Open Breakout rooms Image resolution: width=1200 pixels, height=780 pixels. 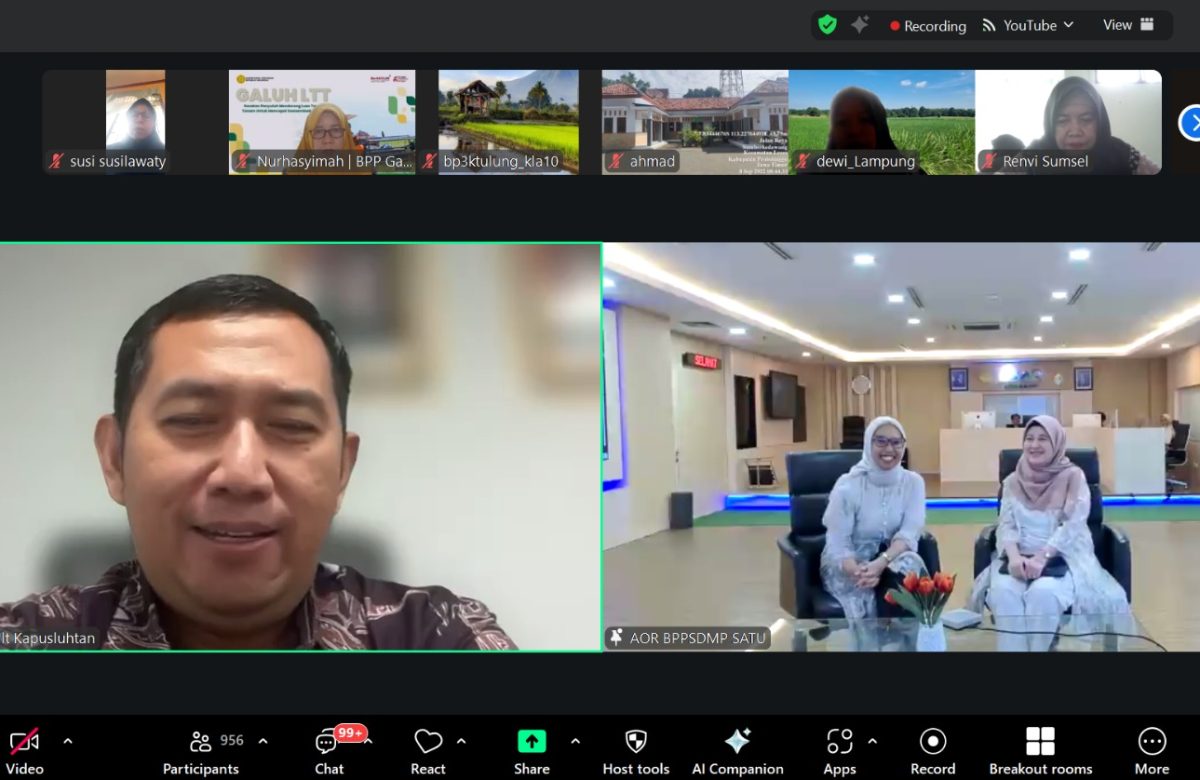1040,751
